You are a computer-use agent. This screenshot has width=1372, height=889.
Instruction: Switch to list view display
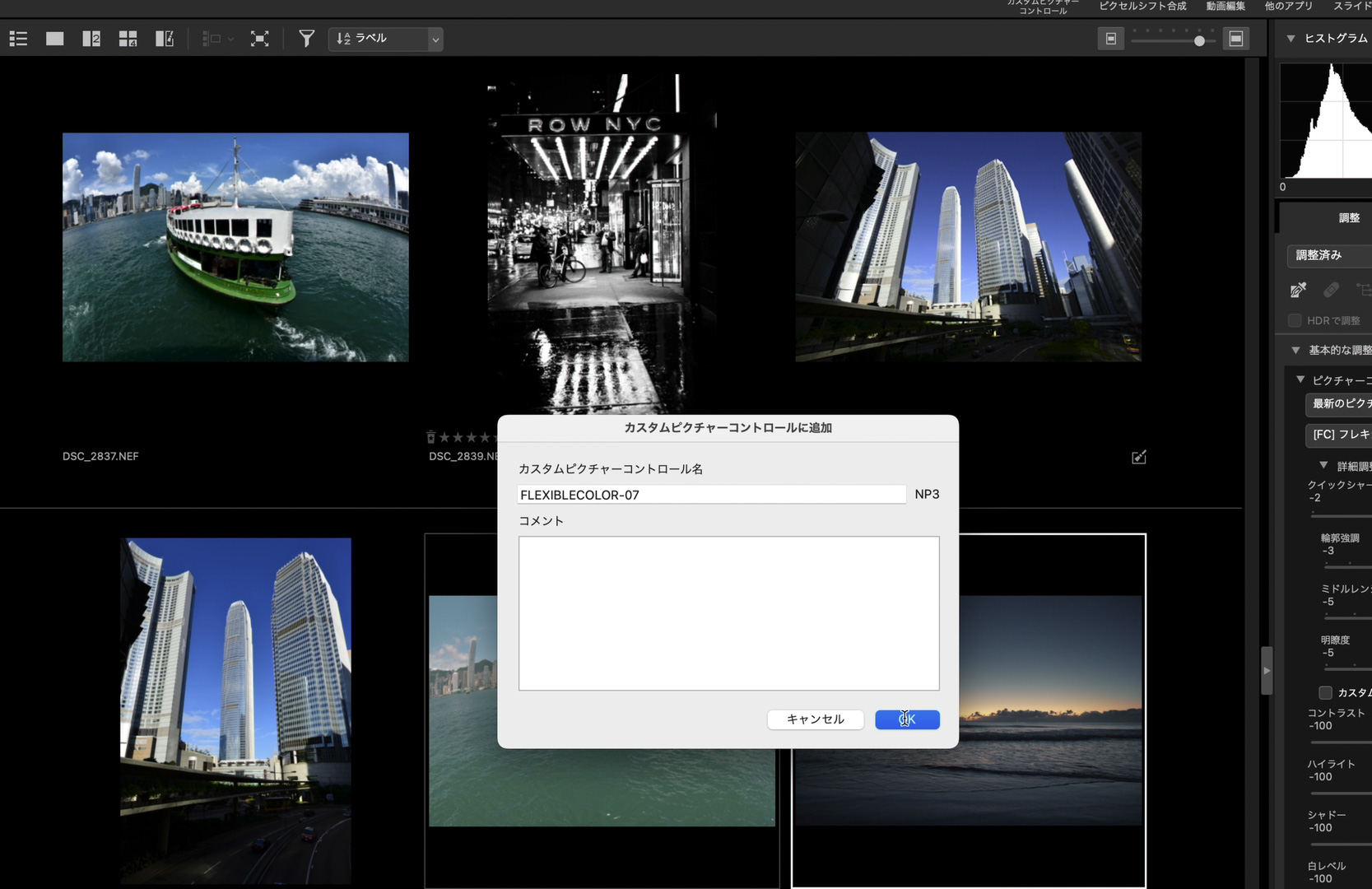tap(18, 39)
